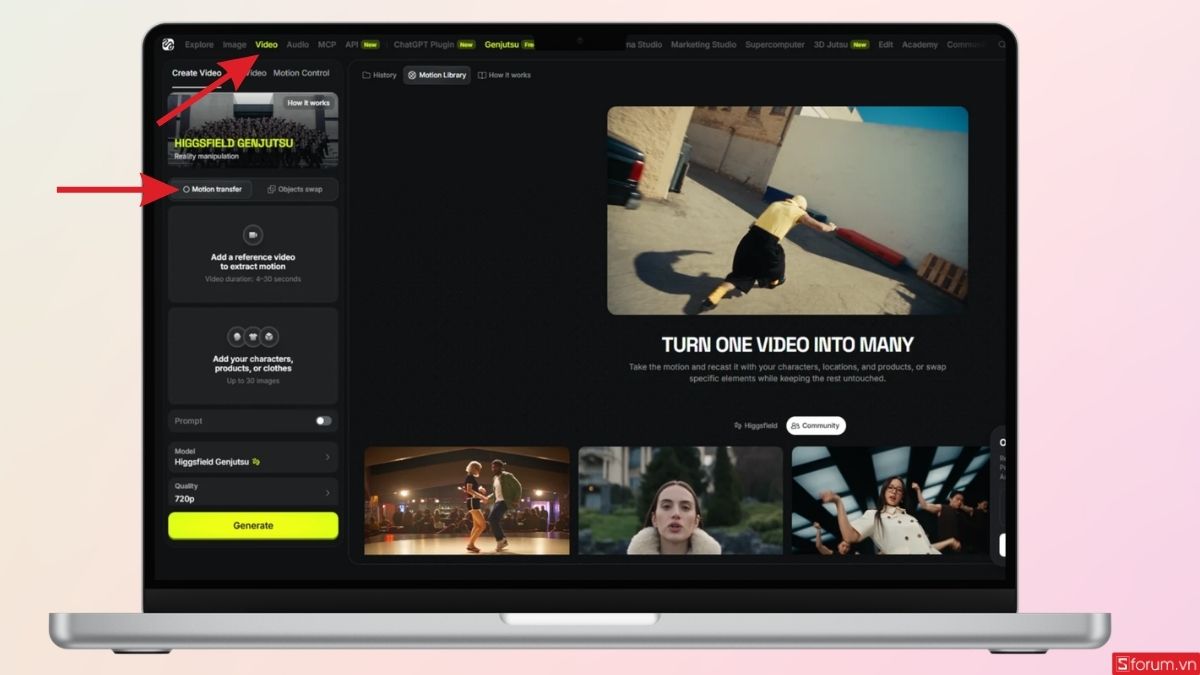Click the Generate button
Image resolution: width=1200 pixels, height=675 pixels.
pos(253,525)
